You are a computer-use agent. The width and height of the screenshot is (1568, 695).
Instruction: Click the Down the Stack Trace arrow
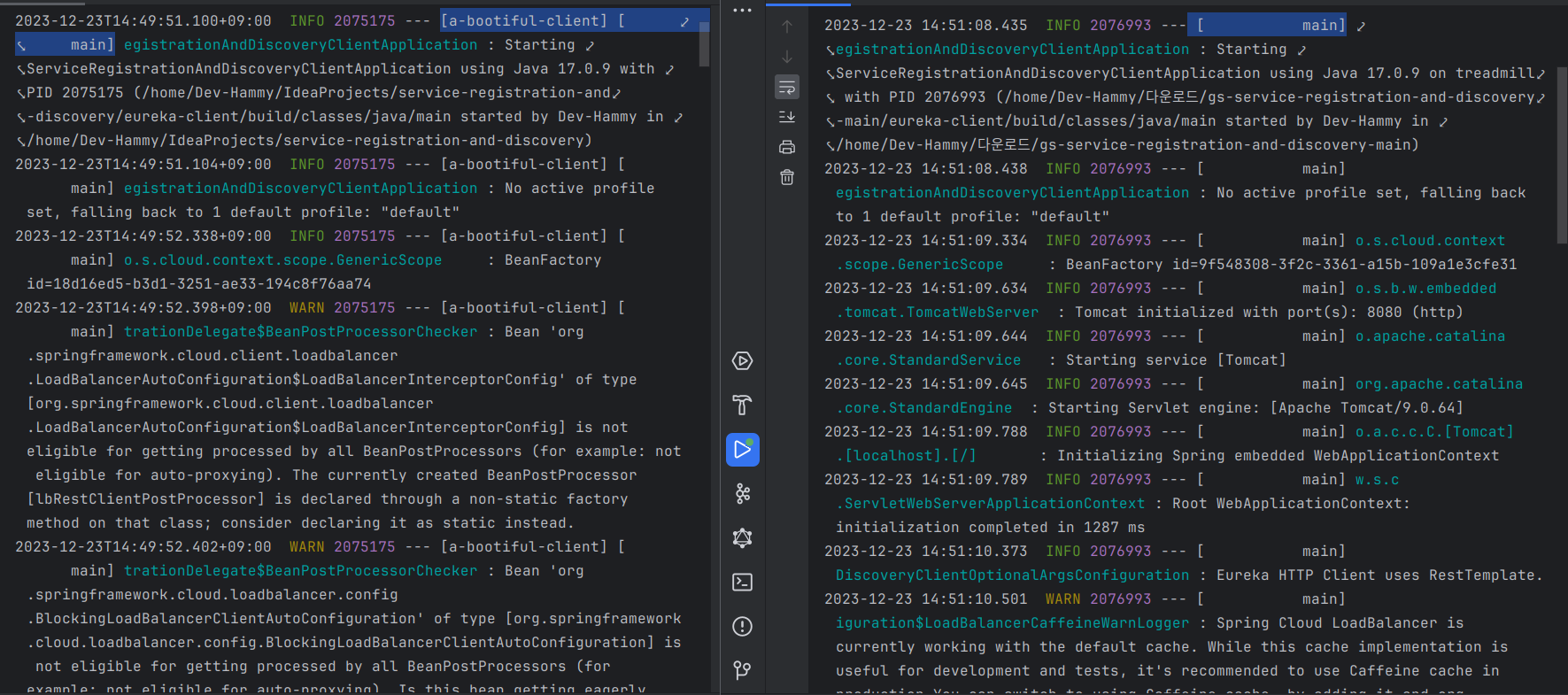click(x=787, y=57)
